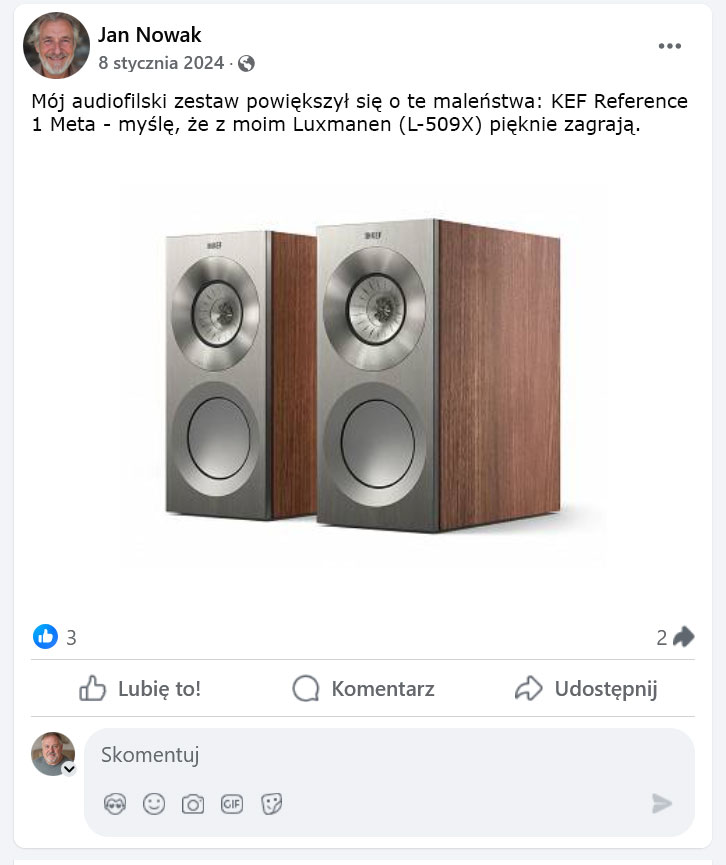
Task: View who reacted via the 3 count
Action: tap(71, 638)
